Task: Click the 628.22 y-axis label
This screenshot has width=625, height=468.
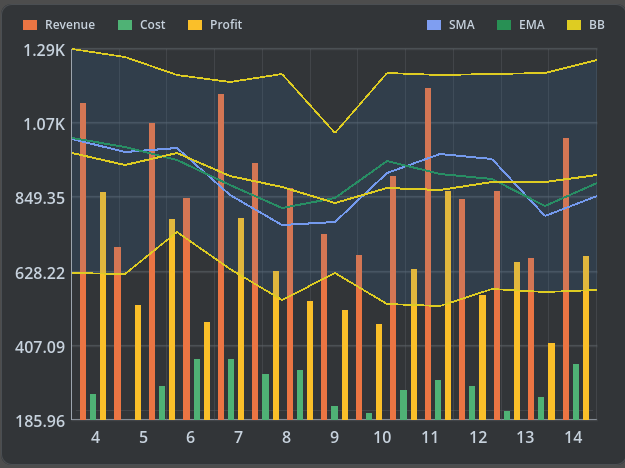Action: (x=40, y=272)
